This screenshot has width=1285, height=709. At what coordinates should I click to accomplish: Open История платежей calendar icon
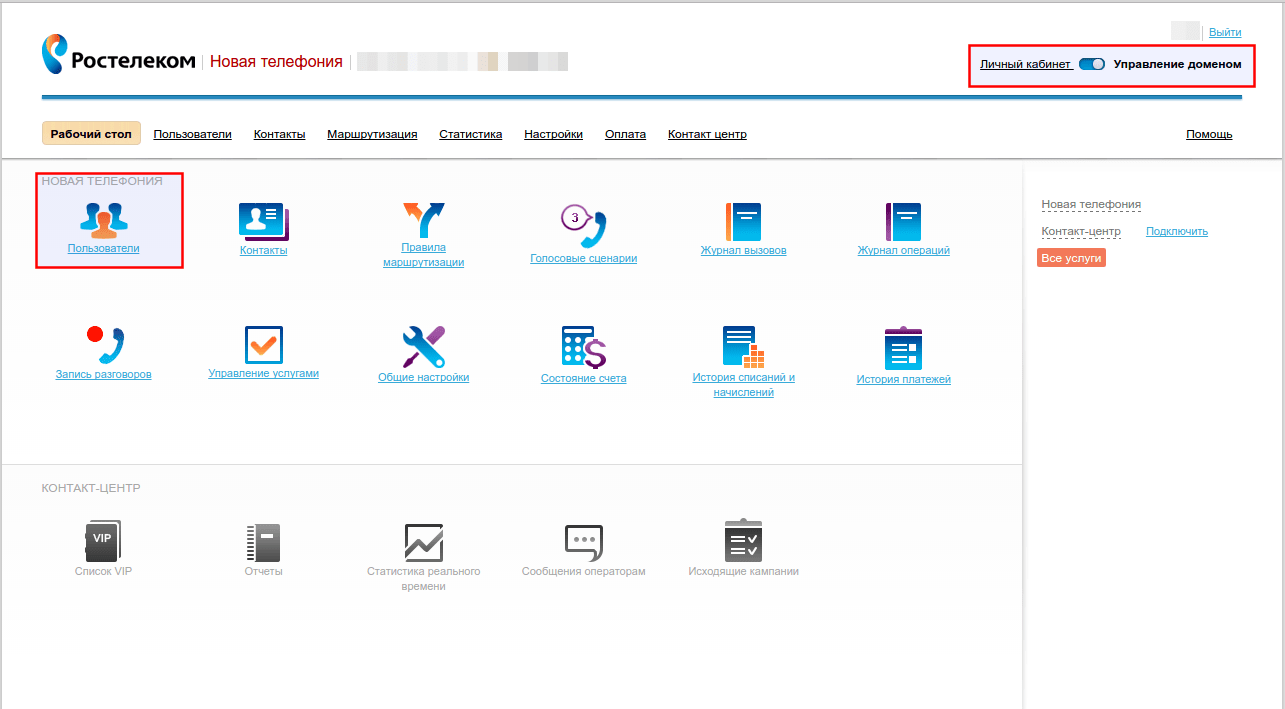point(903,348)
